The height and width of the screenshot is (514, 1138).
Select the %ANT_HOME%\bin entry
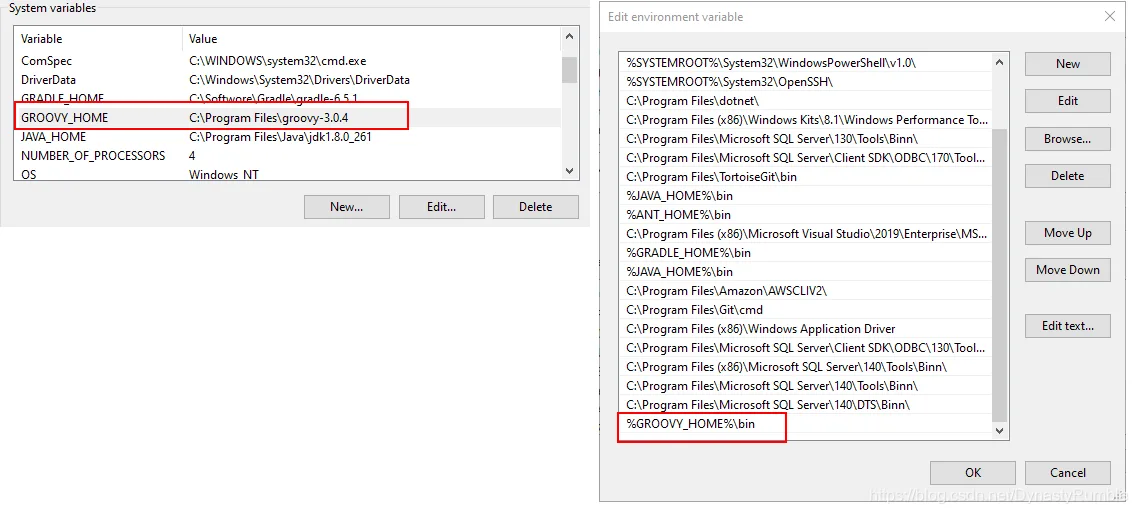[x=806, y=215]
